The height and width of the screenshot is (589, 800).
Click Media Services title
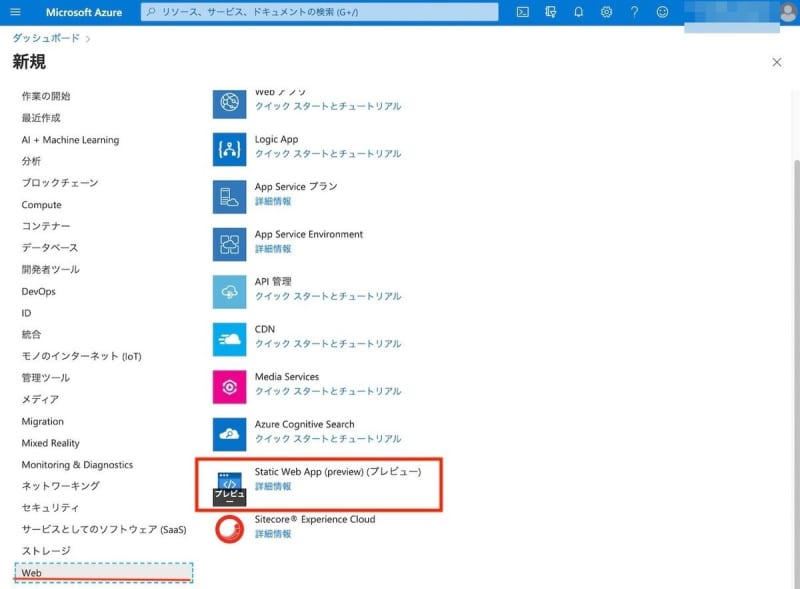tap(287, 377)
